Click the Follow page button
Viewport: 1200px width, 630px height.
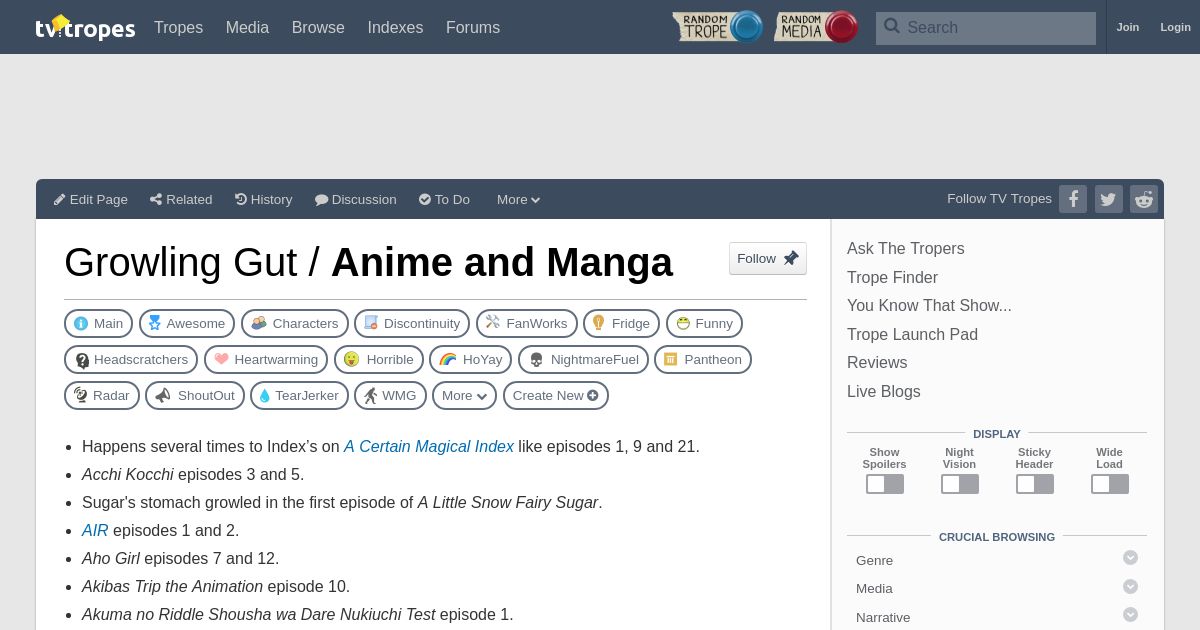tap(768, 258)
